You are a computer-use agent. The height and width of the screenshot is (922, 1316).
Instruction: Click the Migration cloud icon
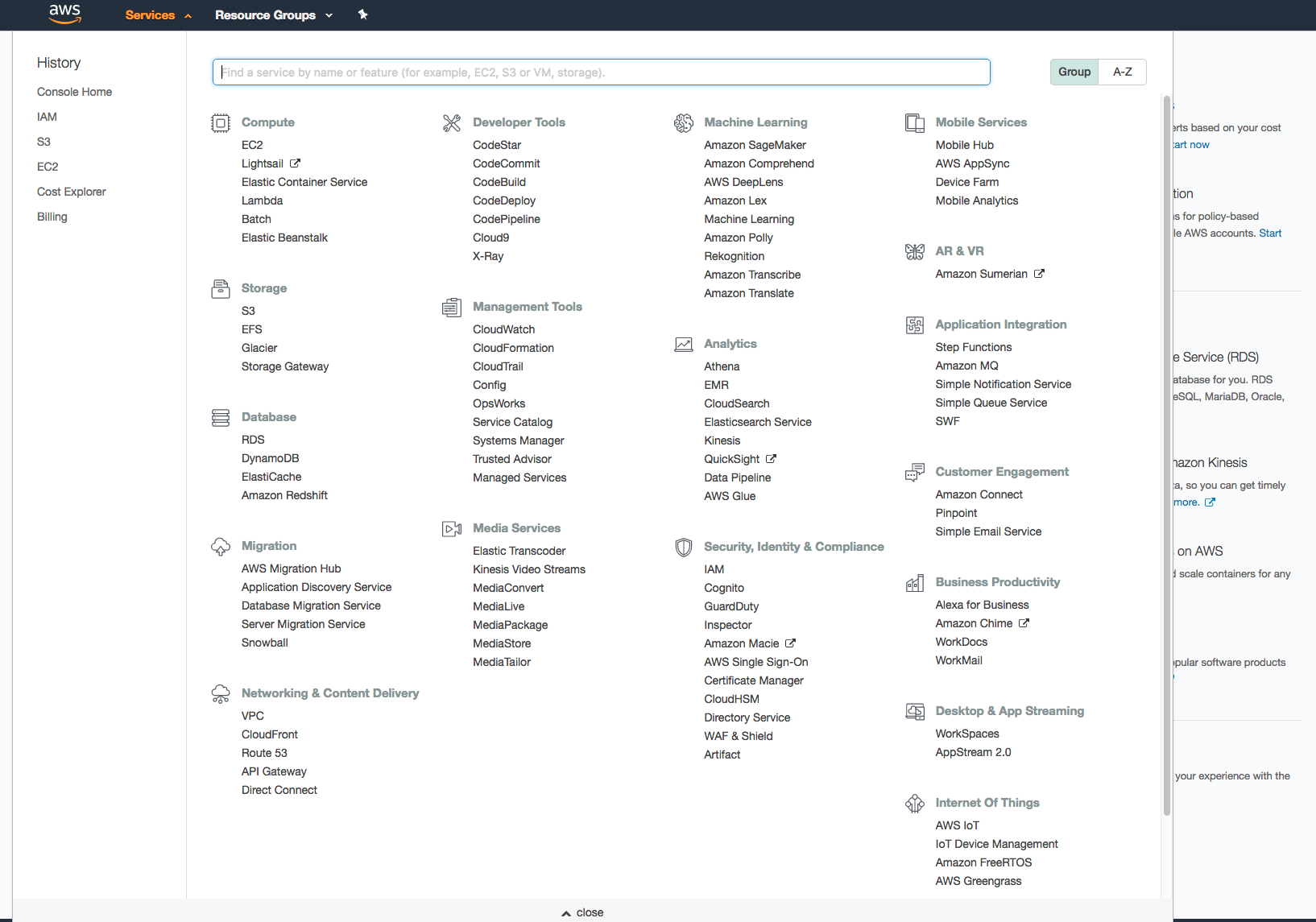[x=221, y=547]
